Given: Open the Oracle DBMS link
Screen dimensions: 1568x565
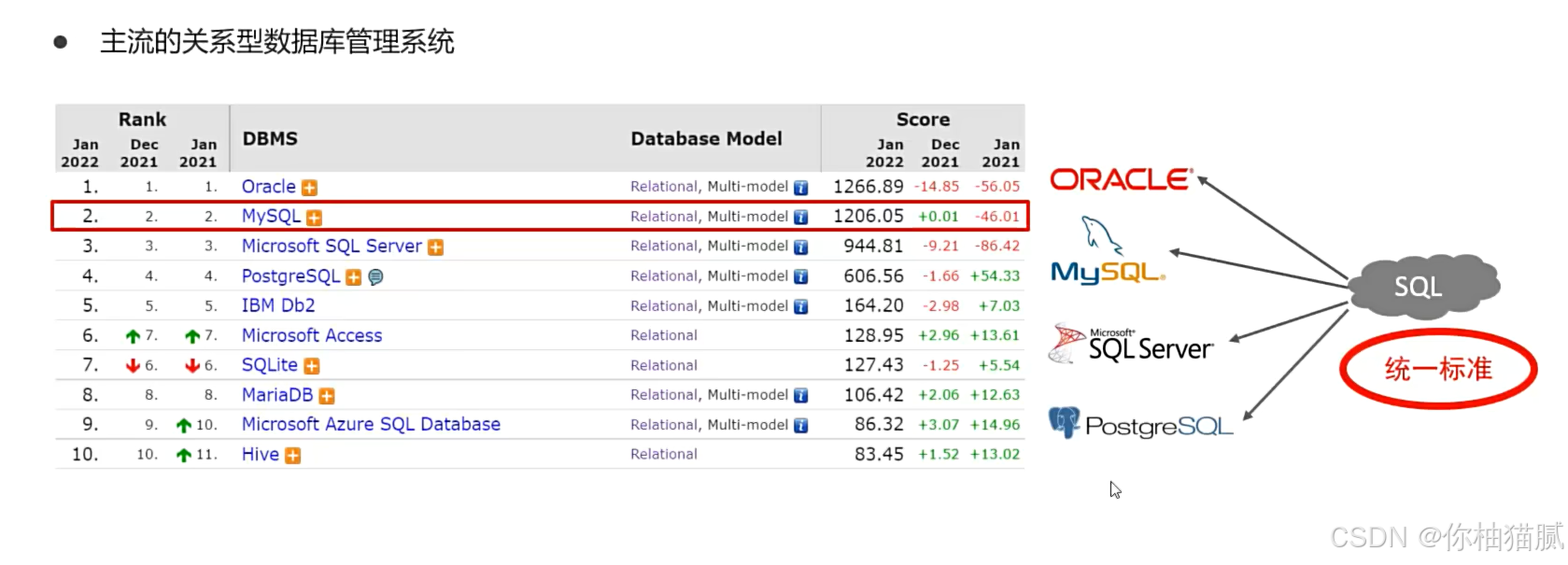Looking at the screenshot, I should 268,187.
